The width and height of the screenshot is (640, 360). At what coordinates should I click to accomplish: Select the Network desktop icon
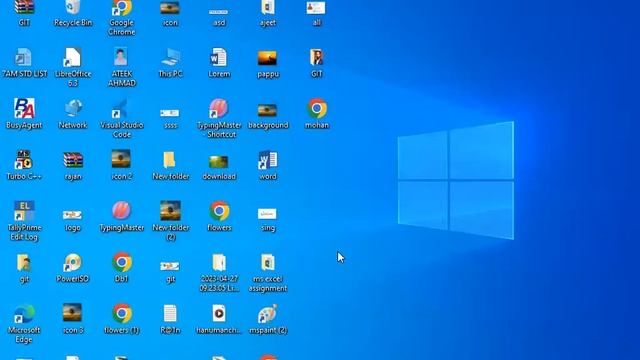tap(73, 113)
